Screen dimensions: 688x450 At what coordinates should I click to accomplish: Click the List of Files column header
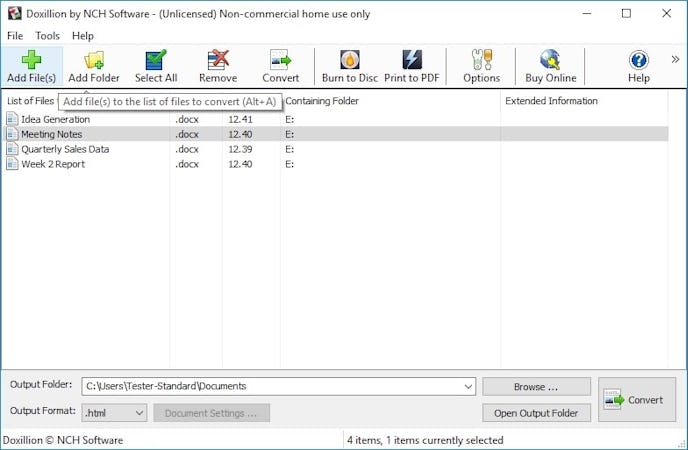pos(31,101)
